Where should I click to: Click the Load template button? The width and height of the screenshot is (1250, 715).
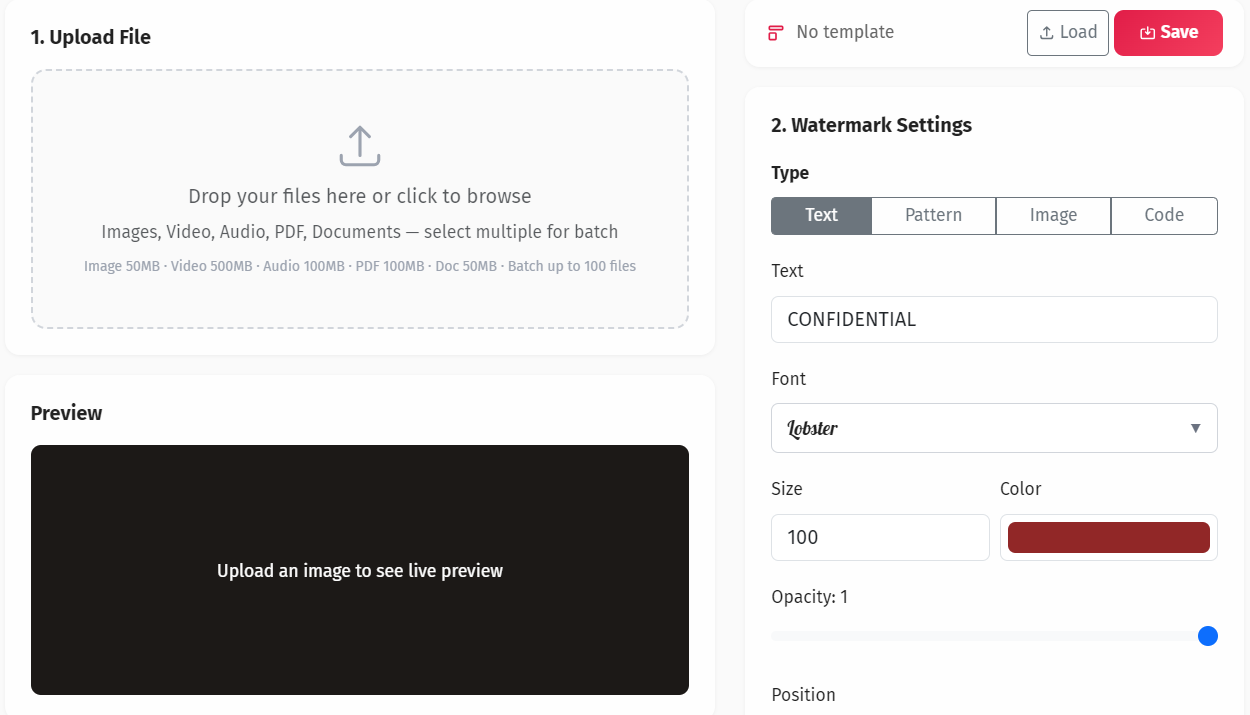(x=1067, y=32)
